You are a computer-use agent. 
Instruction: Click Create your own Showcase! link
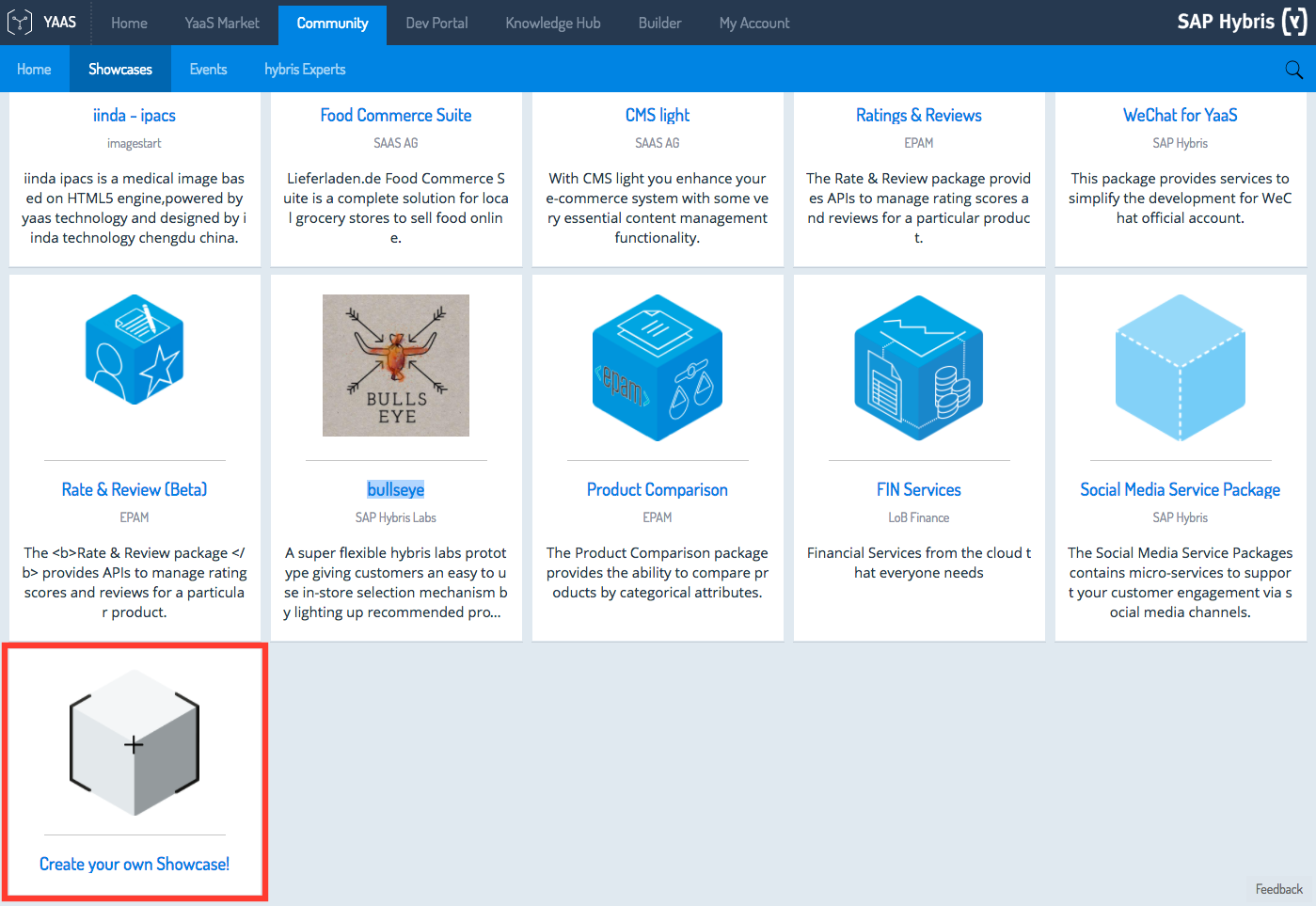pyautogui.click(x=135, y=865)
